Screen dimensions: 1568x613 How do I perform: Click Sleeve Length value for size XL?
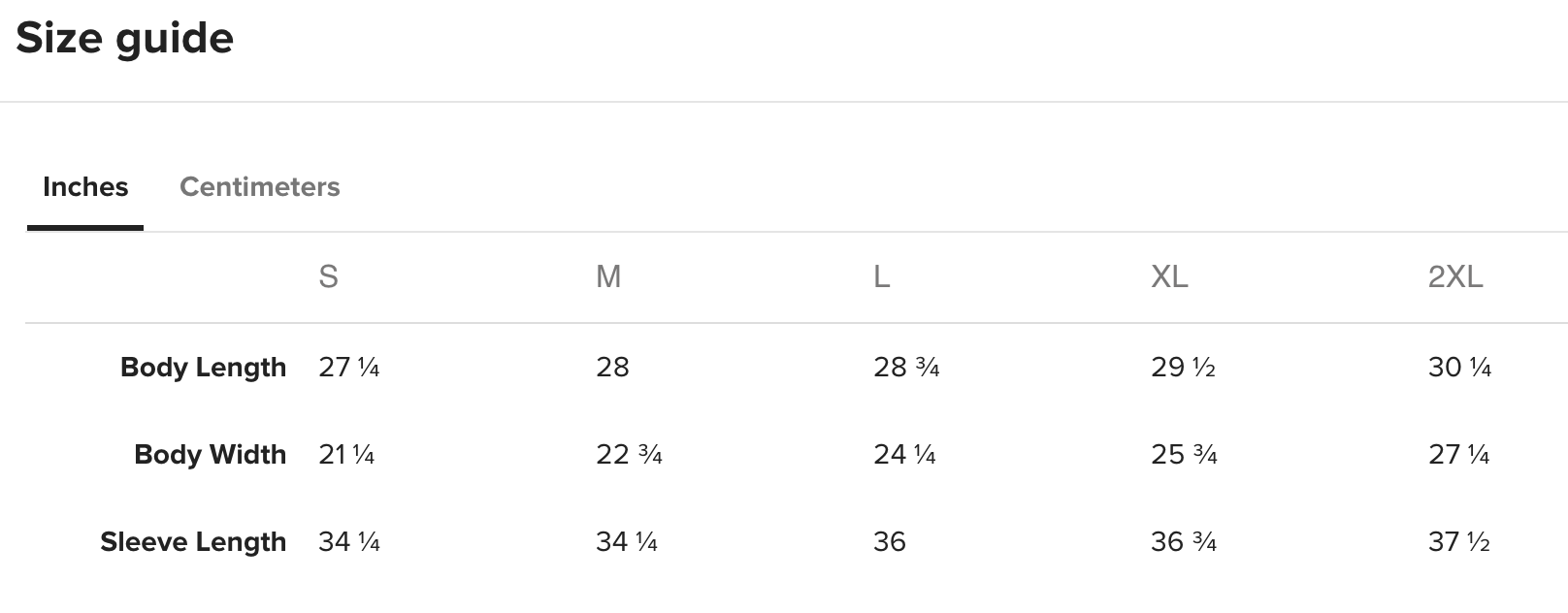click(x=1184, y=541)
